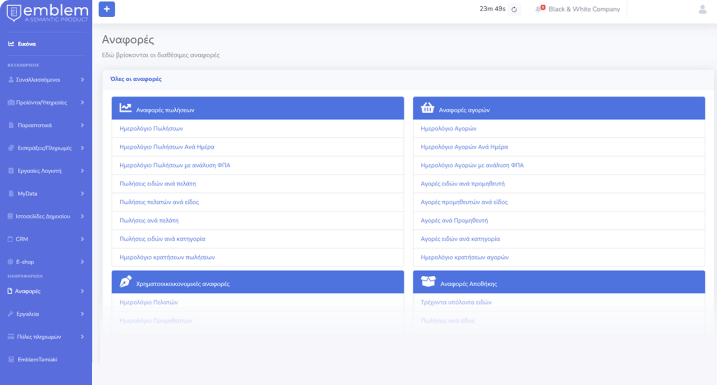Open Ημερολόγιο κρατήσεων πωλήσεων report

tap(258, 257)
